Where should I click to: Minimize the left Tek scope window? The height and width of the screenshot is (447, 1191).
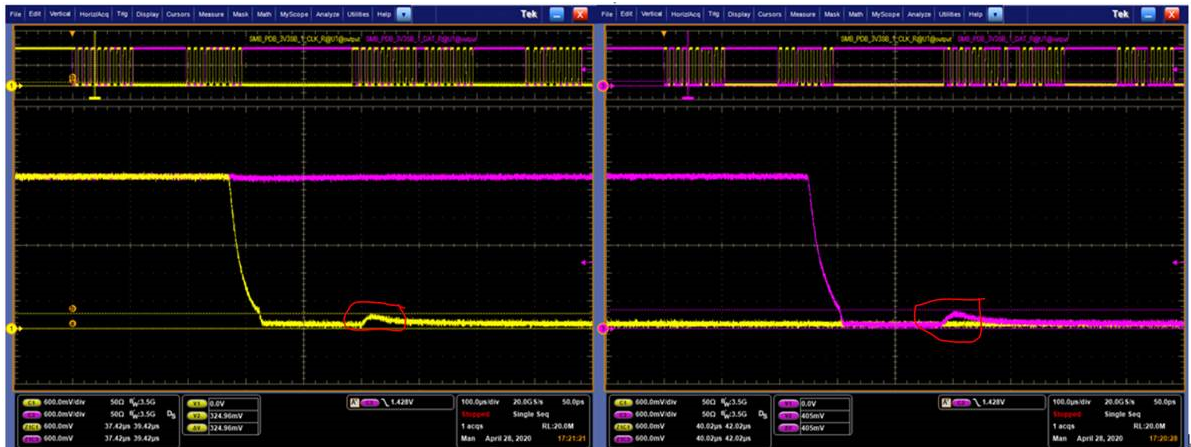coord(558,14)
